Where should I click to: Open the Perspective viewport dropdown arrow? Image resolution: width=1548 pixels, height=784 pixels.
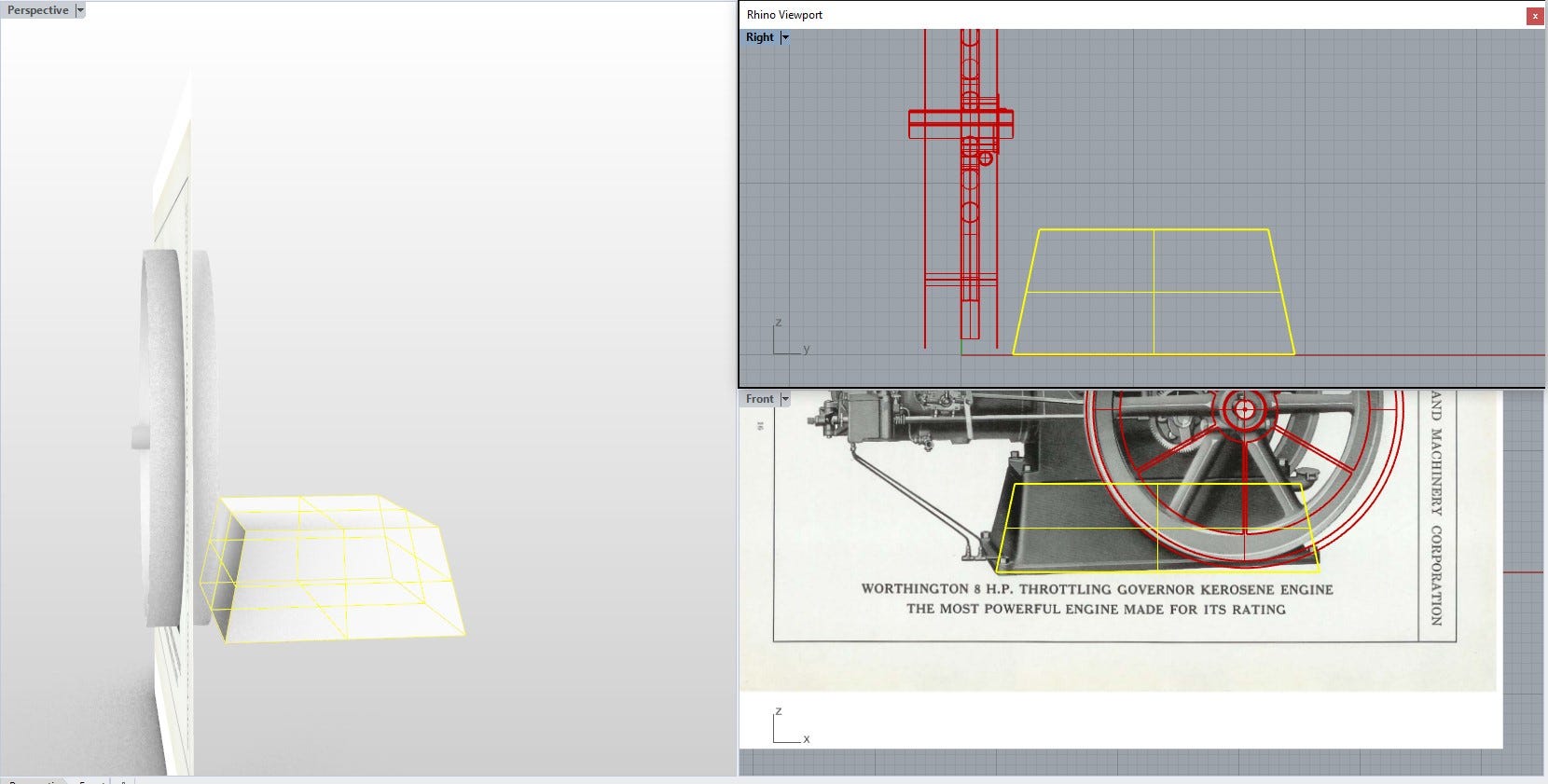point(80,10)
